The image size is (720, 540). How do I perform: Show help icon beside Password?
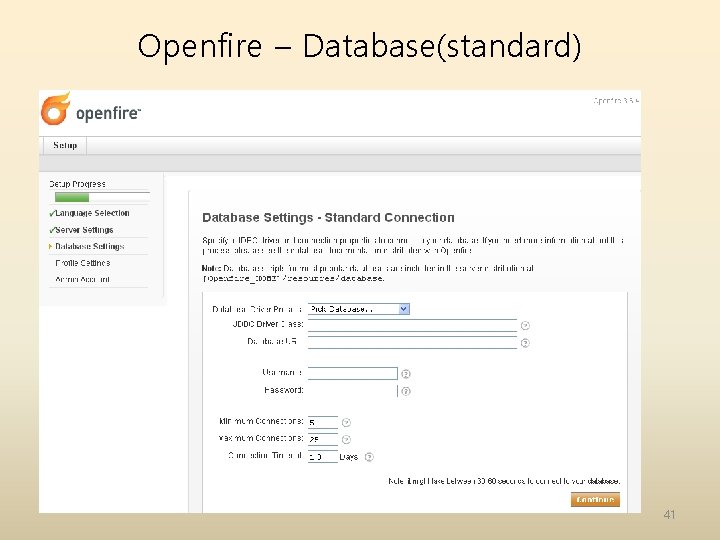coord(406,391)
